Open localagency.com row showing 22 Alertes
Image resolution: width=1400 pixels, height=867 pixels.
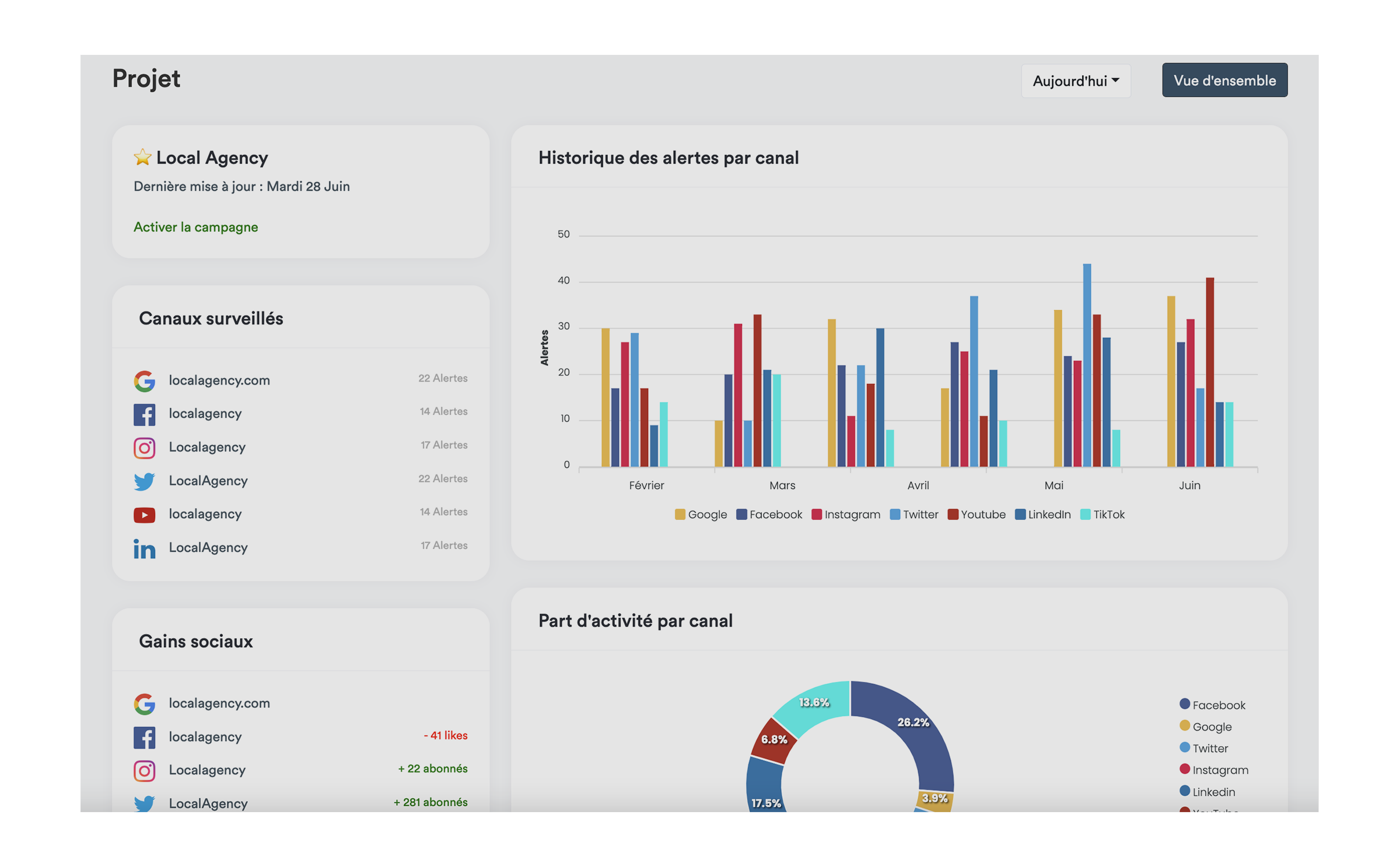[219, 380]
